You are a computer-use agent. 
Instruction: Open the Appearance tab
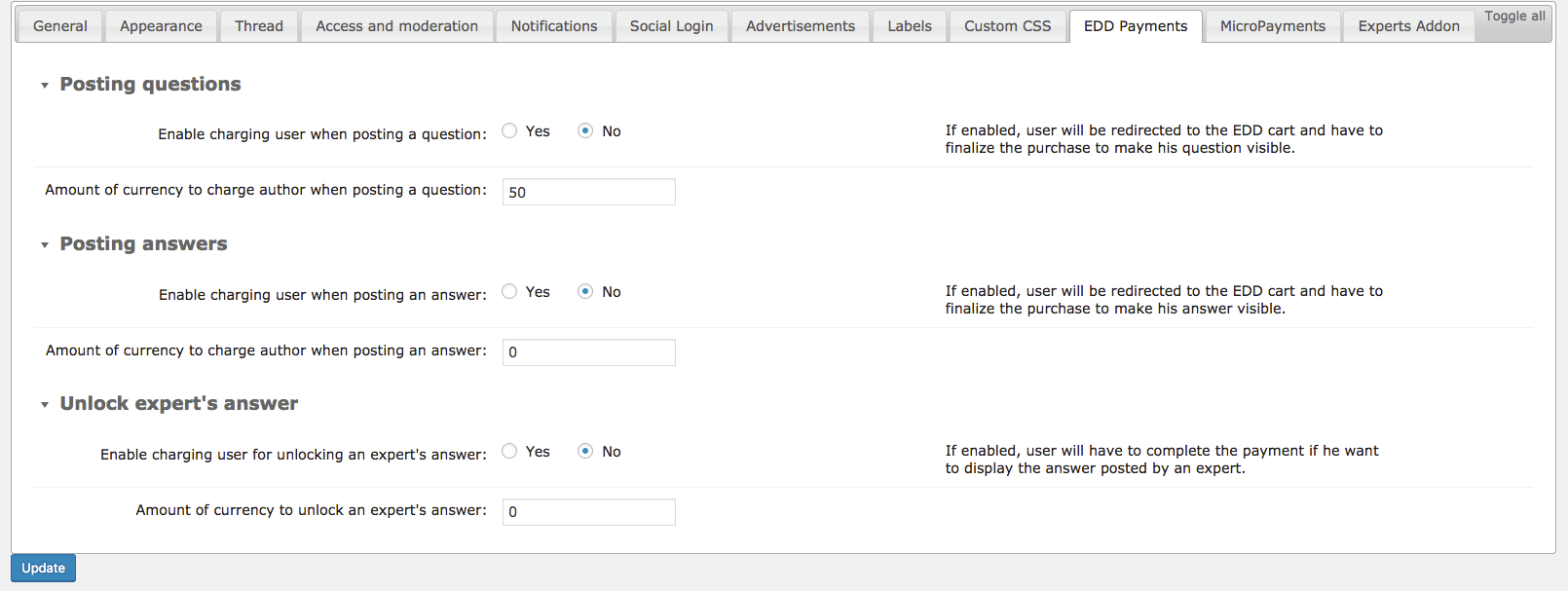coord(161,26)
